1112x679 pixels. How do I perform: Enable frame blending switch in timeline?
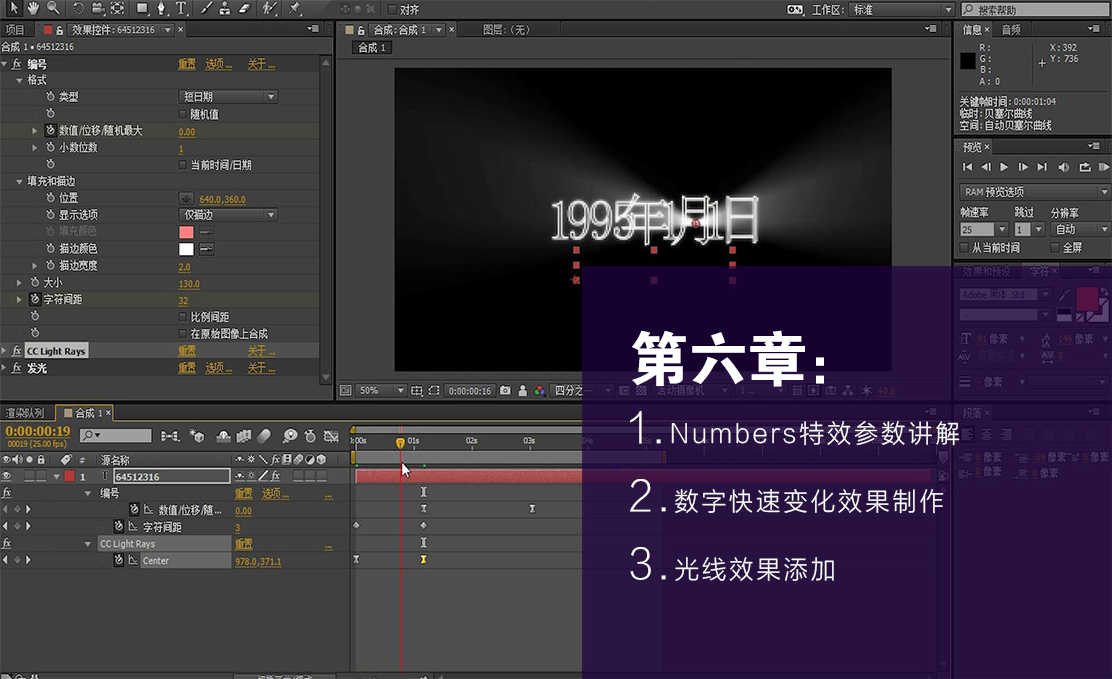(243, 436)
